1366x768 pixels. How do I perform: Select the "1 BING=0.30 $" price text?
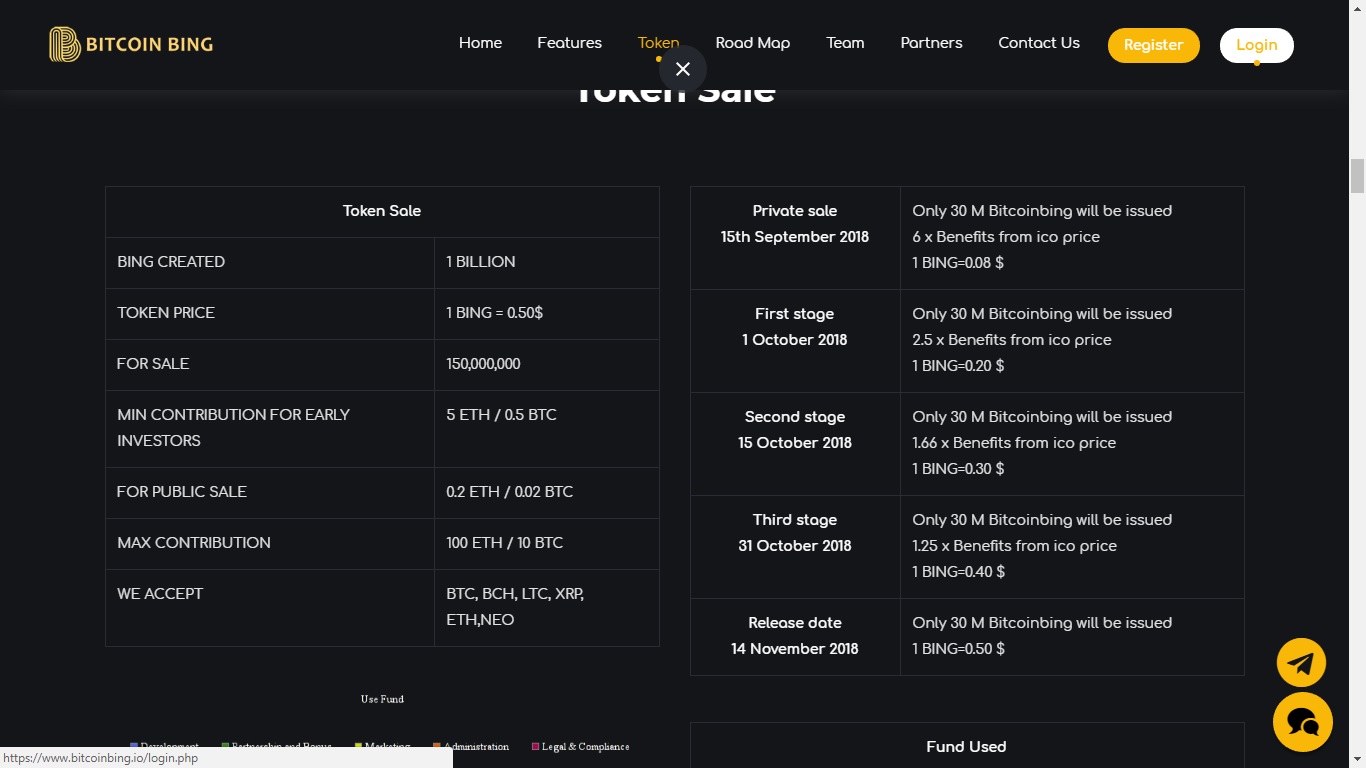(x=958, y=469)
